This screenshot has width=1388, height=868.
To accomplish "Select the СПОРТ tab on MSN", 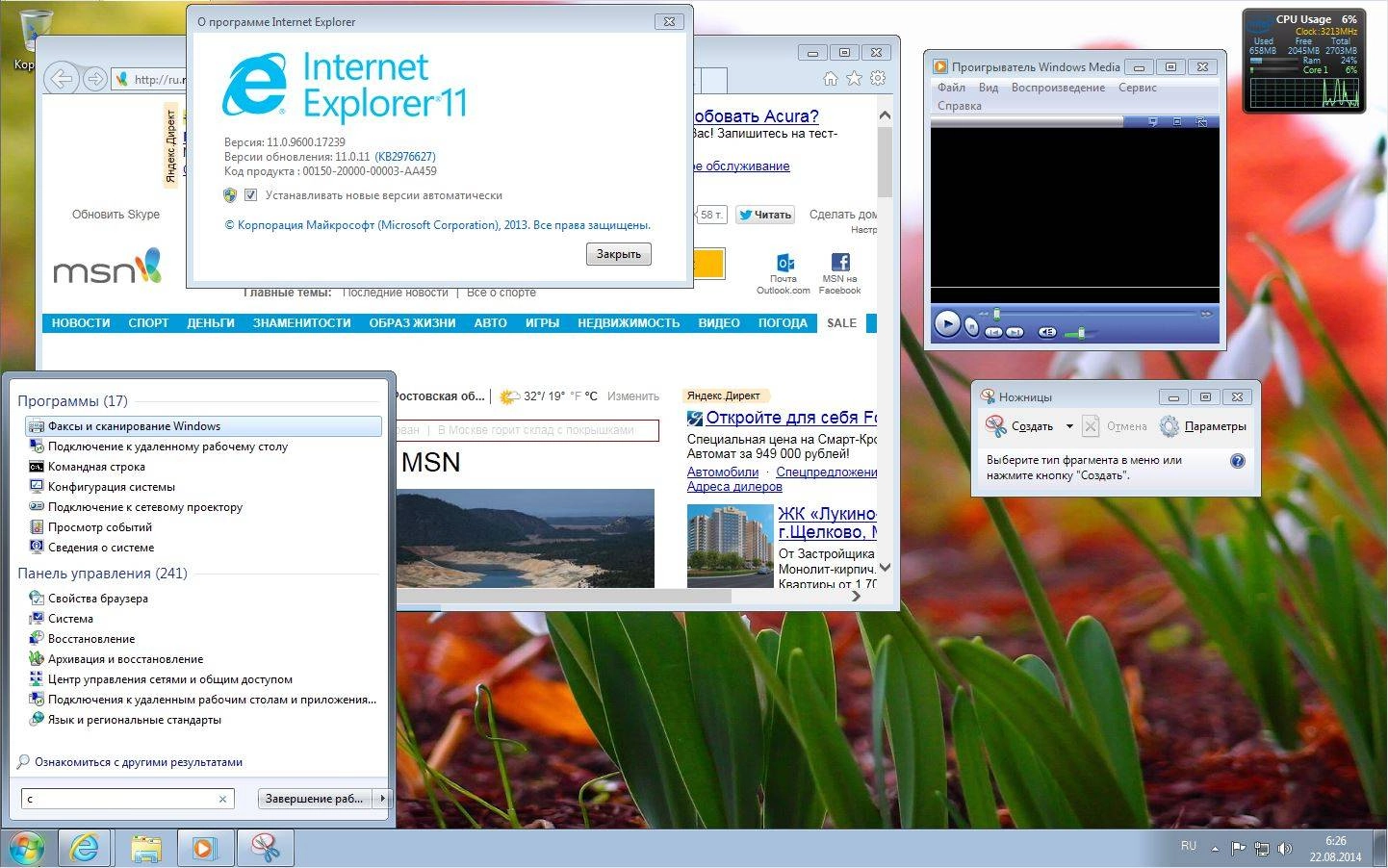I will [x=148, y=323].
